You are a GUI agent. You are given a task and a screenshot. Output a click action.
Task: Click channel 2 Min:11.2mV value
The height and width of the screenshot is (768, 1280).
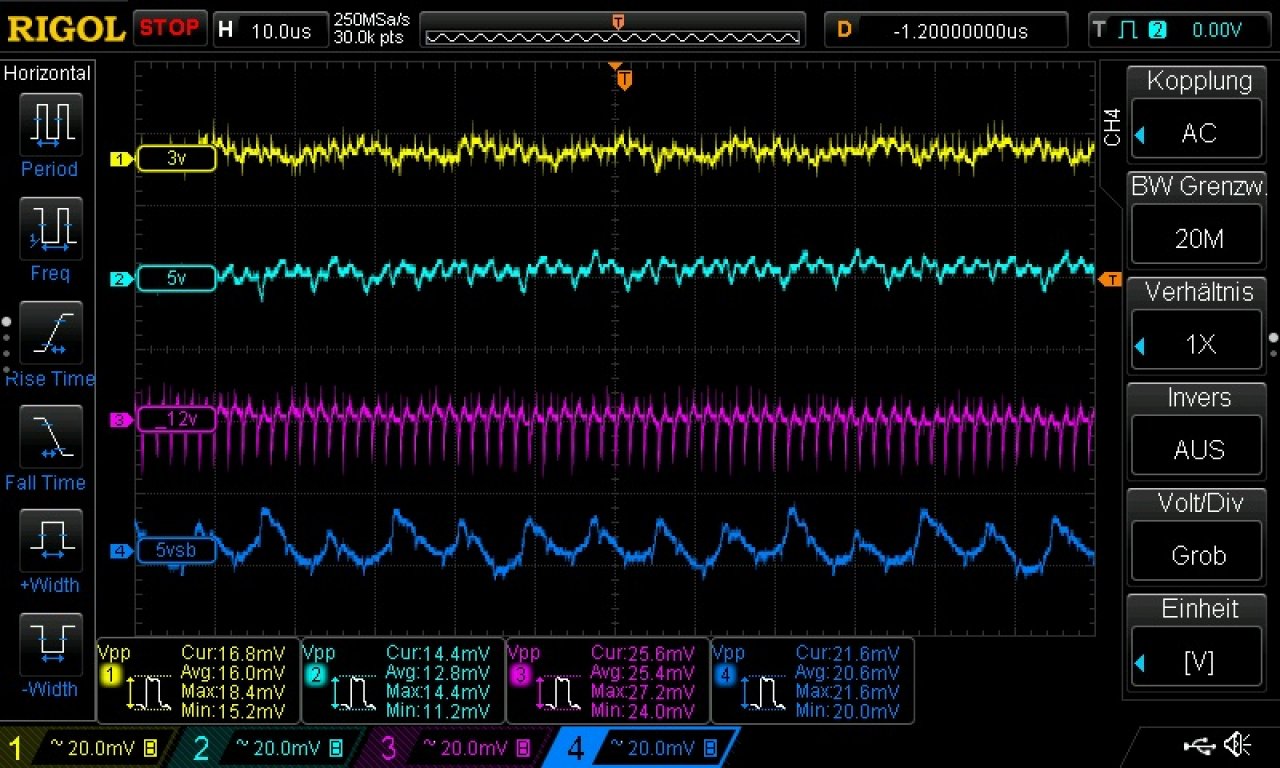(438, 711)
